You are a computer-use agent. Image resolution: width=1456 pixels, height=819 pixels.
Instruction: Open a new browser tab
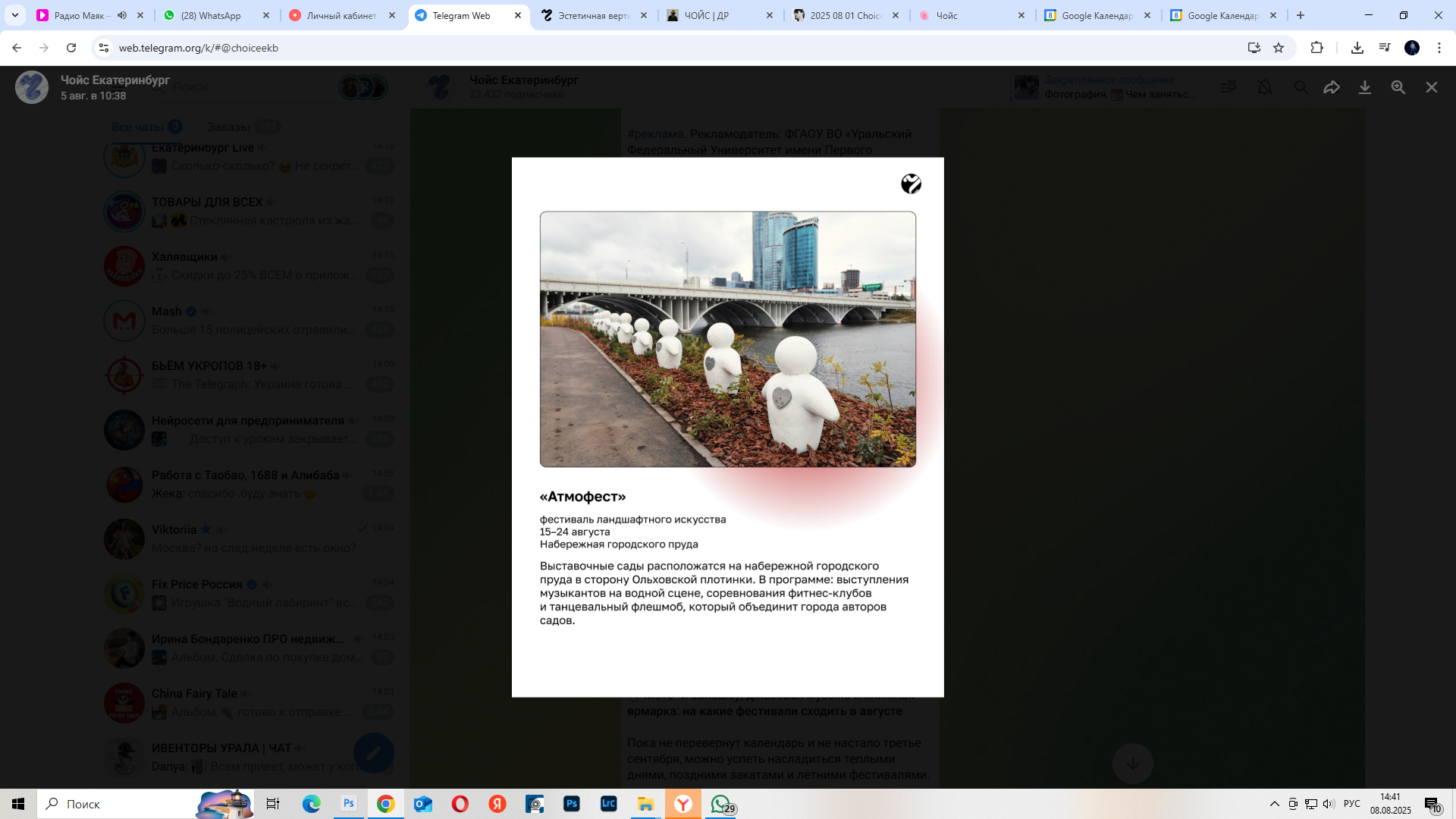1301,15
